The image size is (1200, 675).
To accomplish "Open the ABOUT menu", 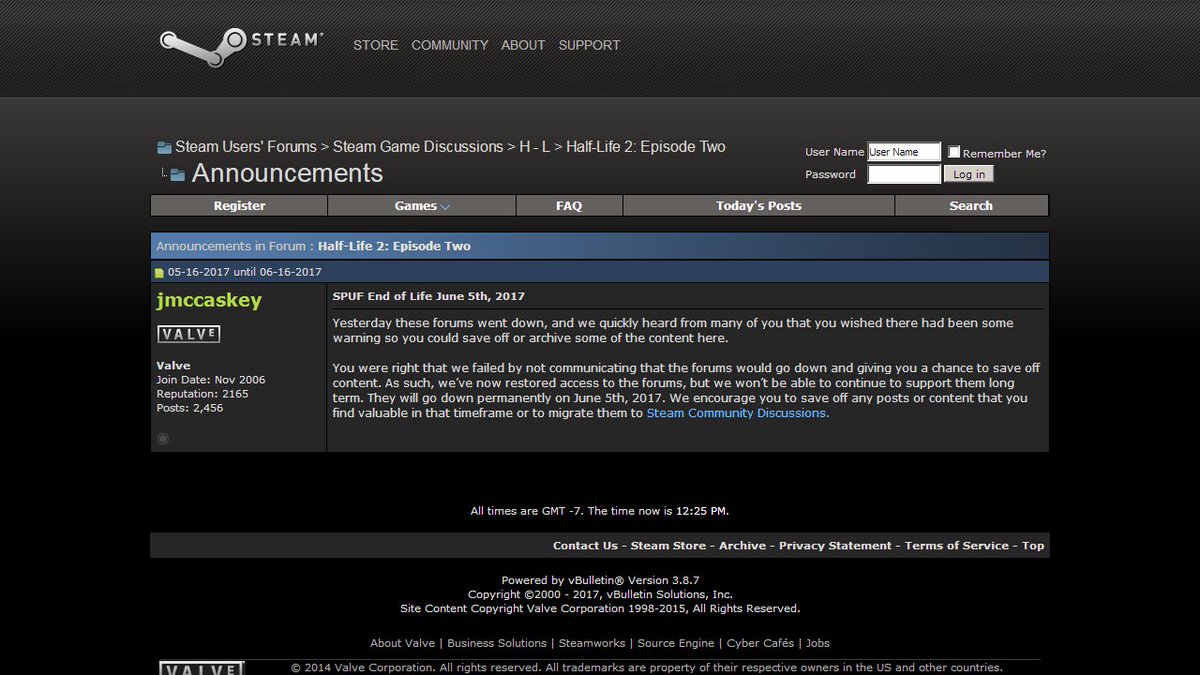I will (523, 45).
